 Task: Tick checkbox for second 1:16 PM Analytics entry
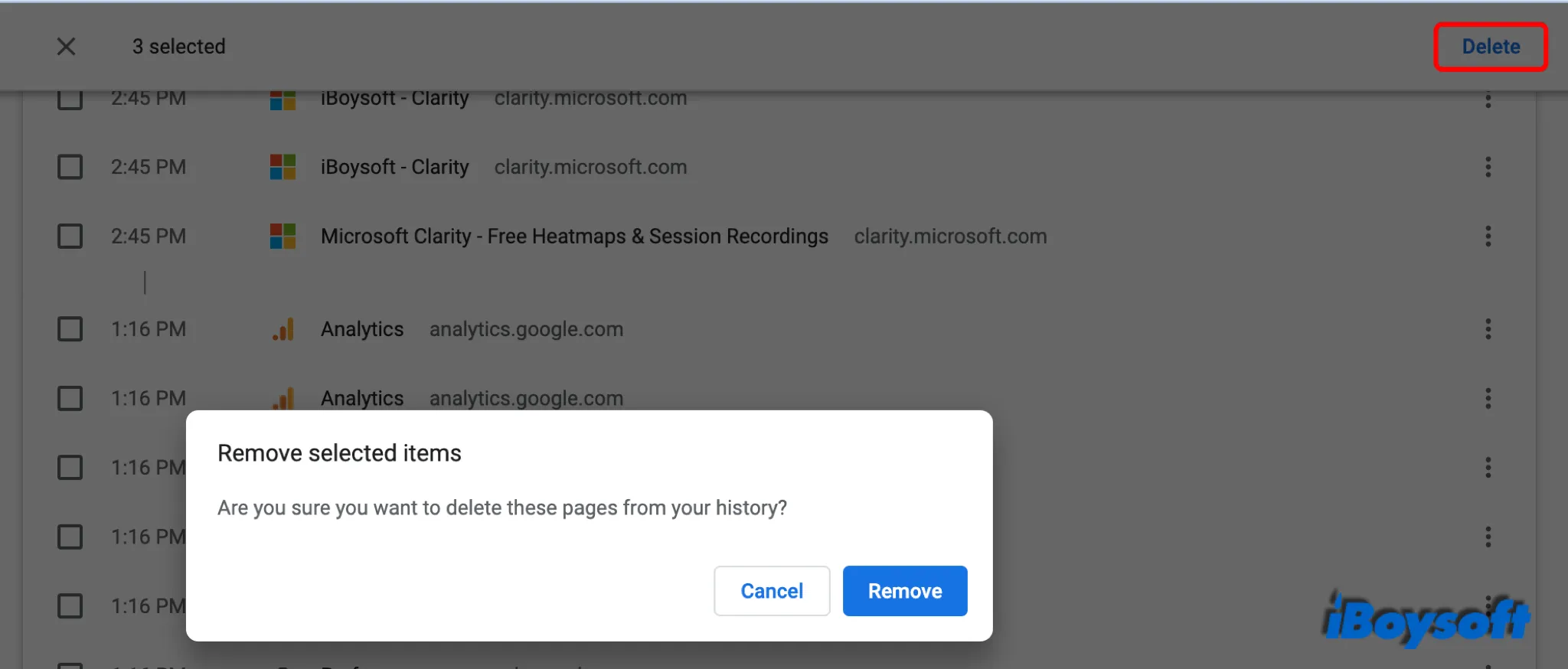click(x=70, y=398)
